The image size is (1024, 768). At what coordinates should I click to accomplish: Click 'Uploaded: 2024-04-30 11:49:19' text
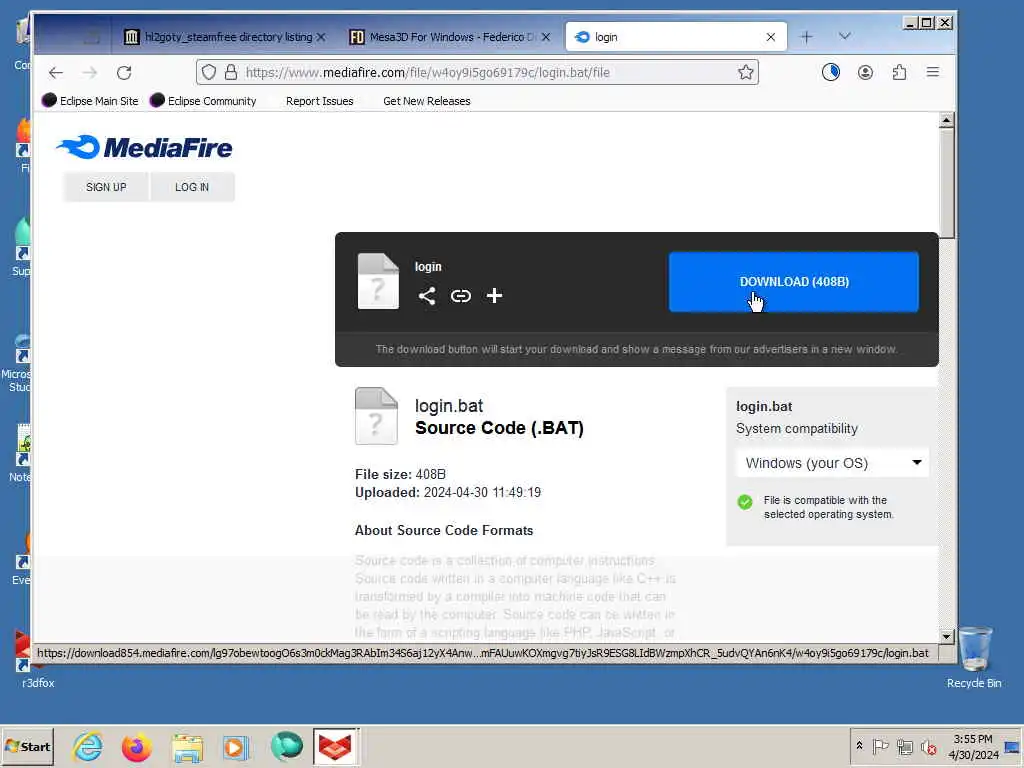[448, 492]
